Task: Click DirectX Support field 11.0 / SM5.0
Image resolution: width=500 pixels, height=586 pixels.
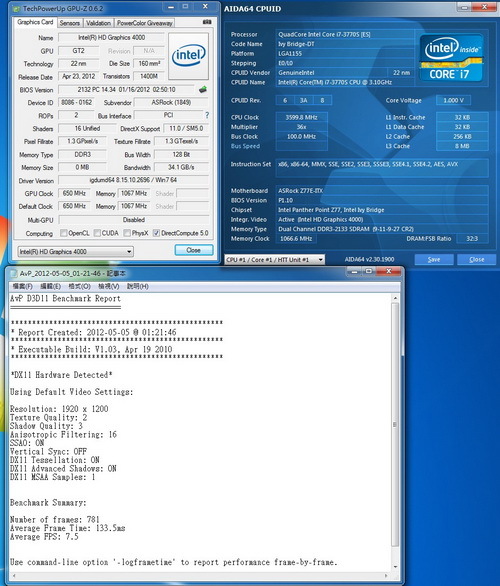Action: (x=186, y=129)
